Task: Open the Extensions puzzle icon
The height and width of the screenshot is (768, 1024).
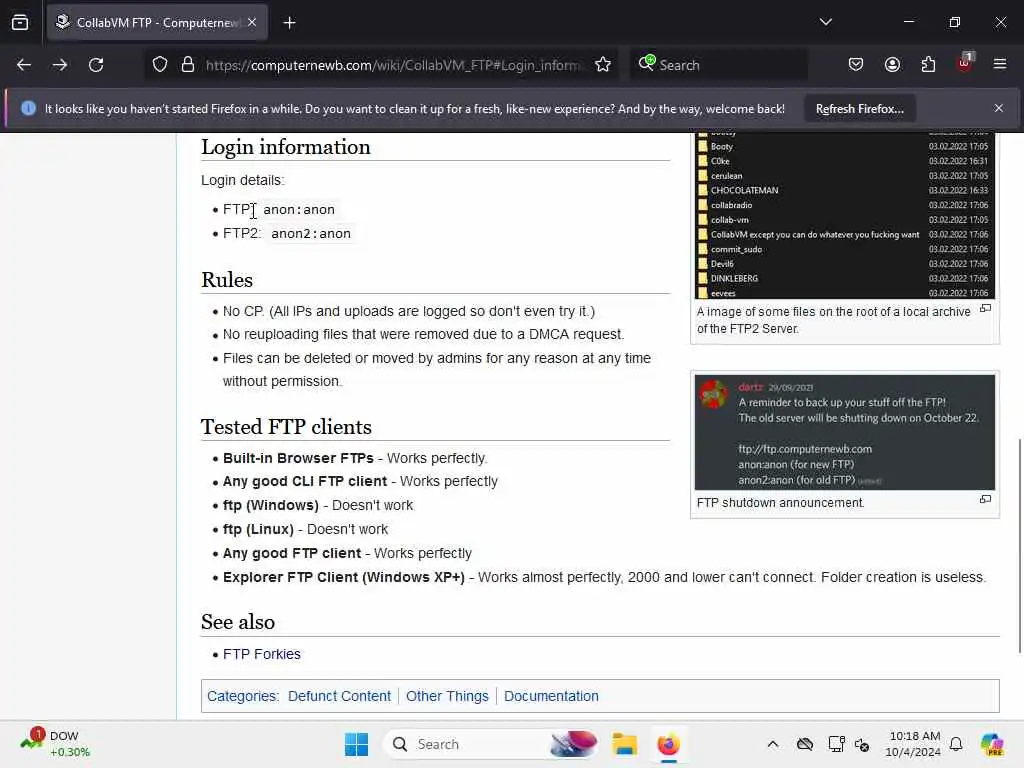Action: (x=928, y=65)
